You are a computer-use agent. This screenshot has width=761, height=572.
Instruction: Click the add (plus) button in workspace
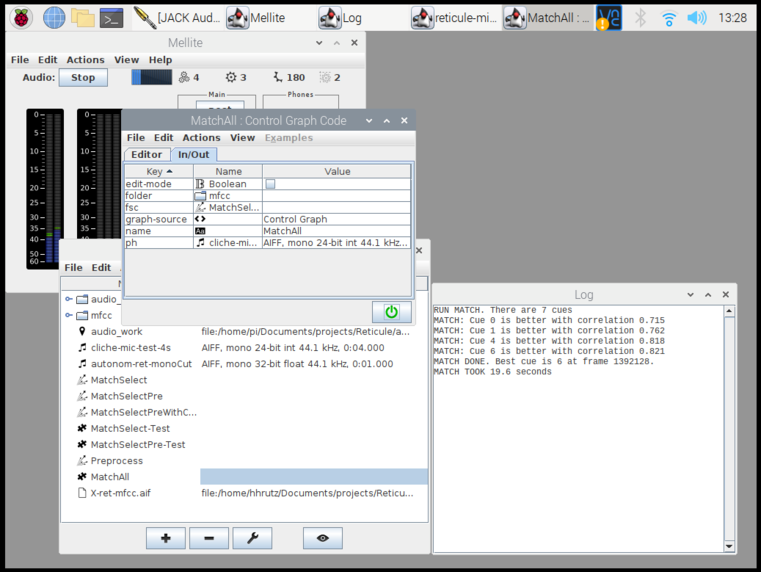[165, 538]
